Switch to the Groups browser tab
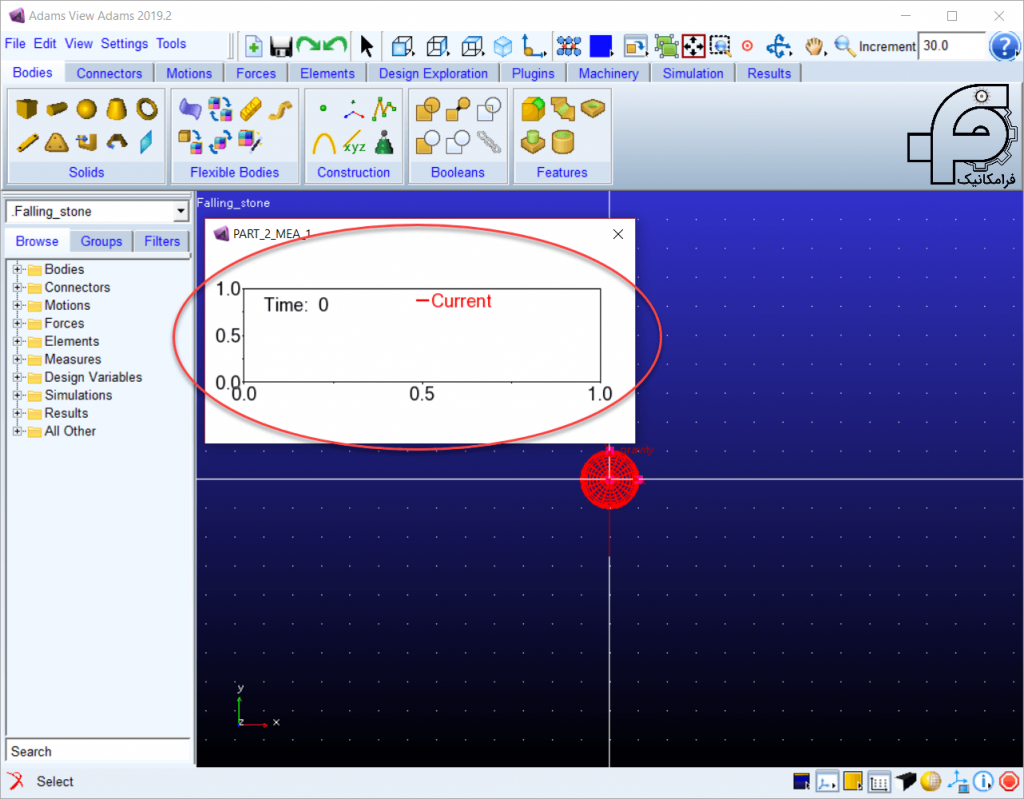Viewport: 1024px width, 799px height. coord(101,241)
